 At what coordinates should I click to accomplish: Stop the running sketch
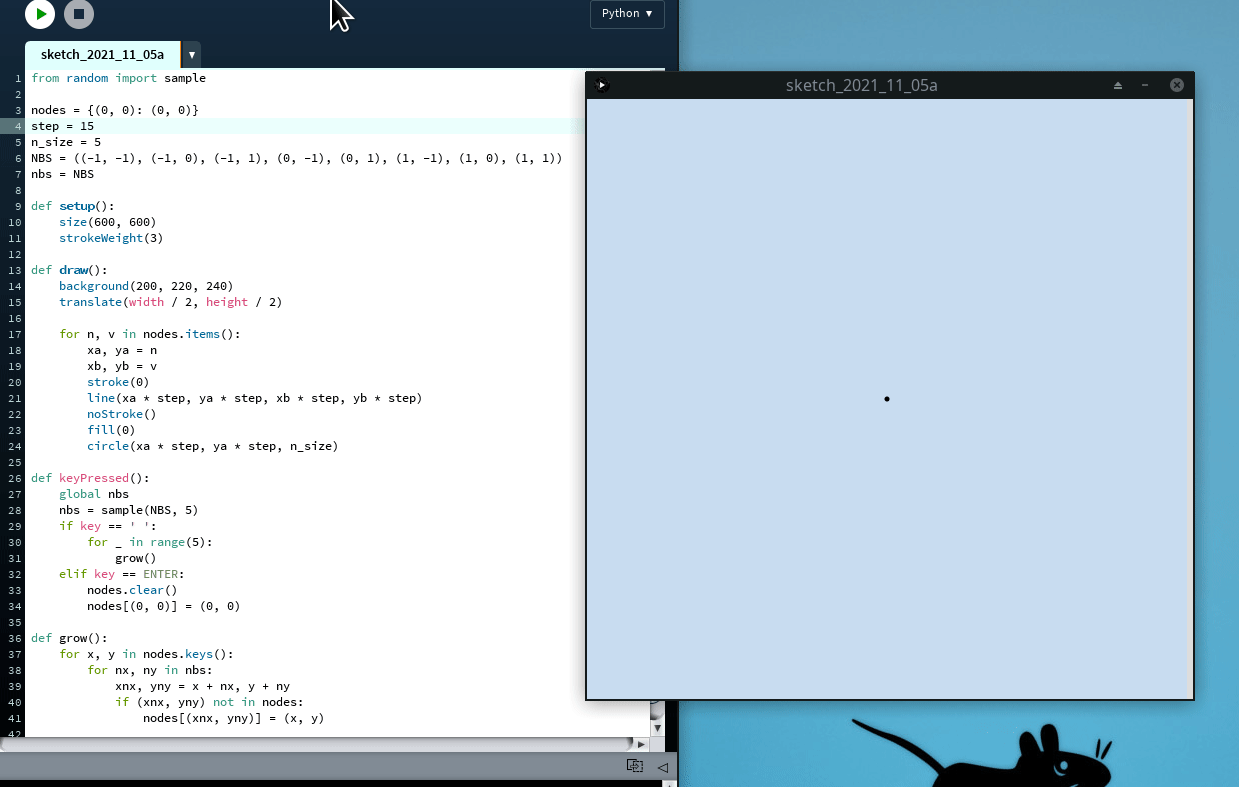pyautogui.click(x=79, y=14)
